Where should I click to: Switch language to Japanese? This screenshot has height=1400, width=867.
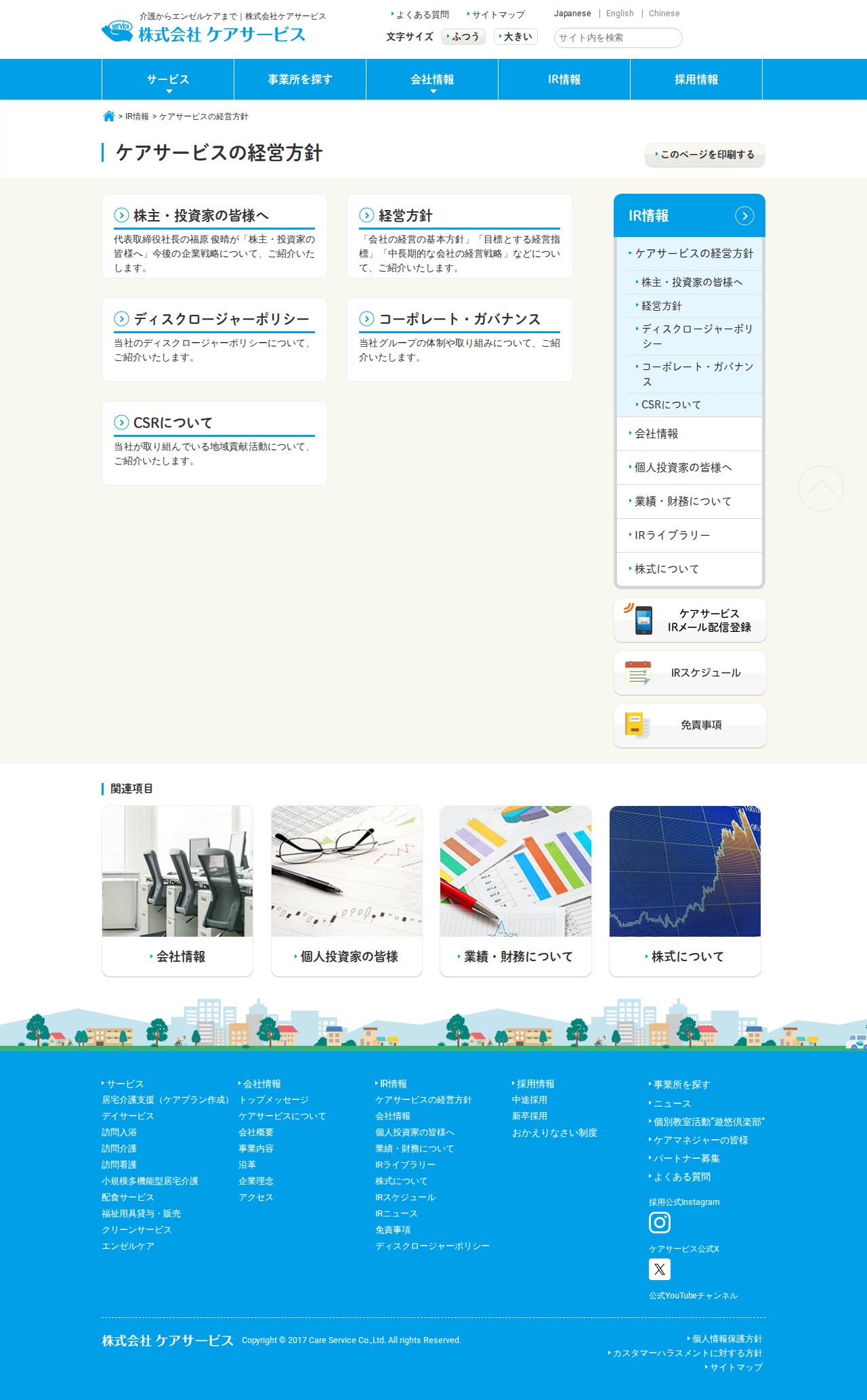click(x=572, y=14)
